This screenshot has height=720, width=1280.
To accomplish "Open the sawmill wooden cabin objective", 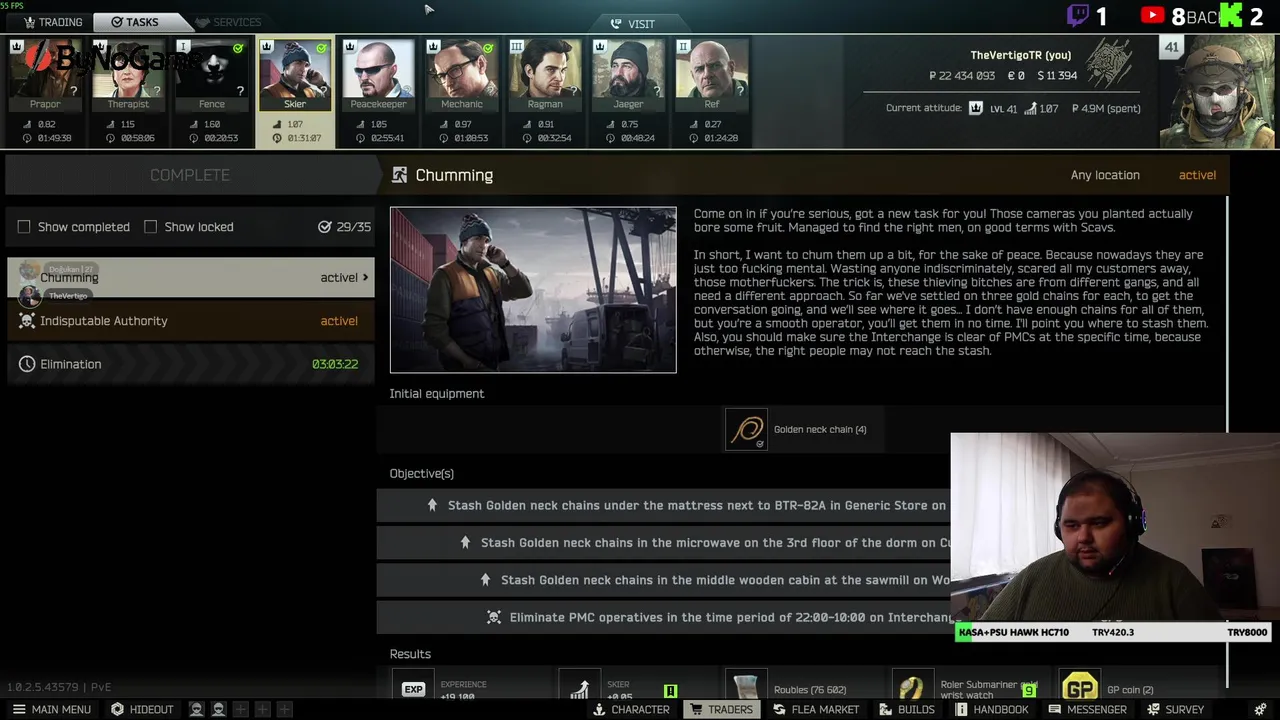I will coord(664,580).
